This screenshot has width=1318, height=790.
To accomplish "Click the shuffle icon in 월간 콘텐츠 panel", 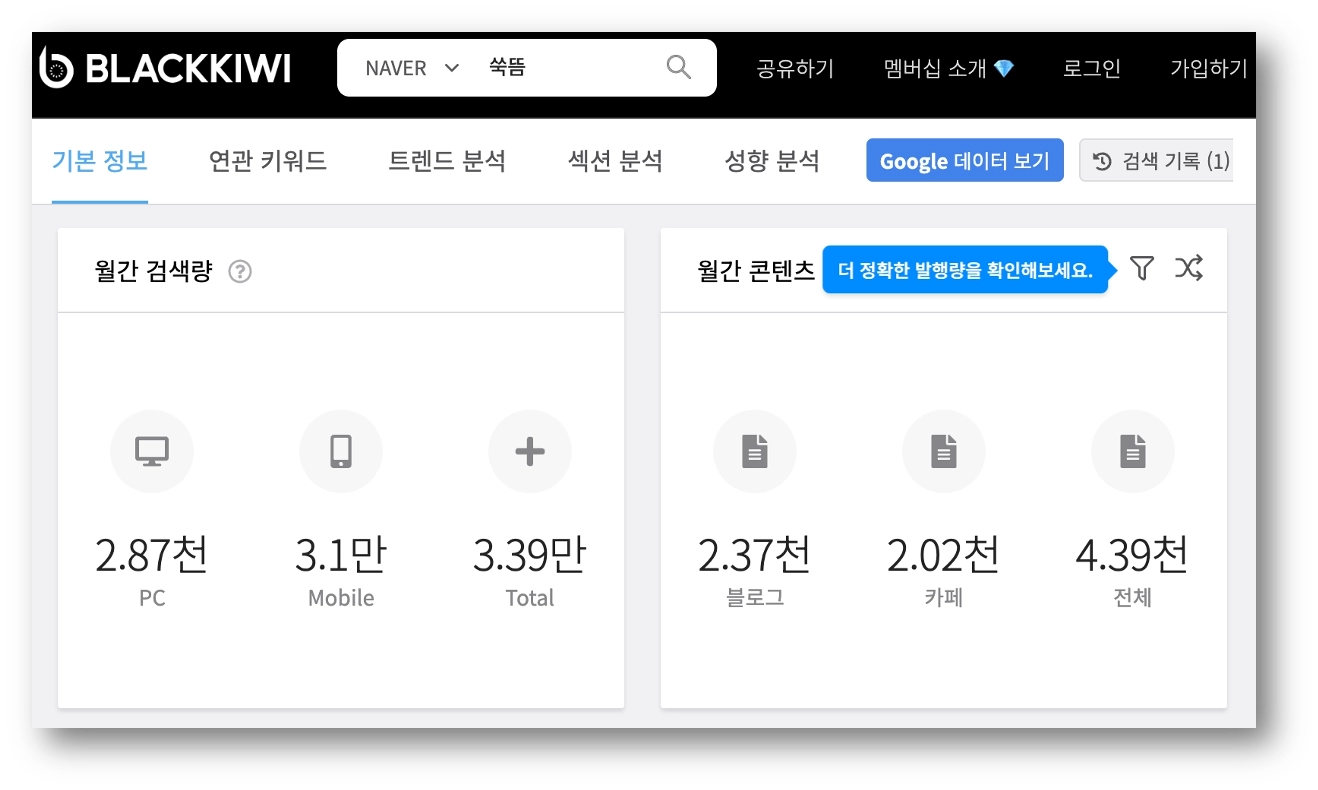I will tap(1190, 268).
